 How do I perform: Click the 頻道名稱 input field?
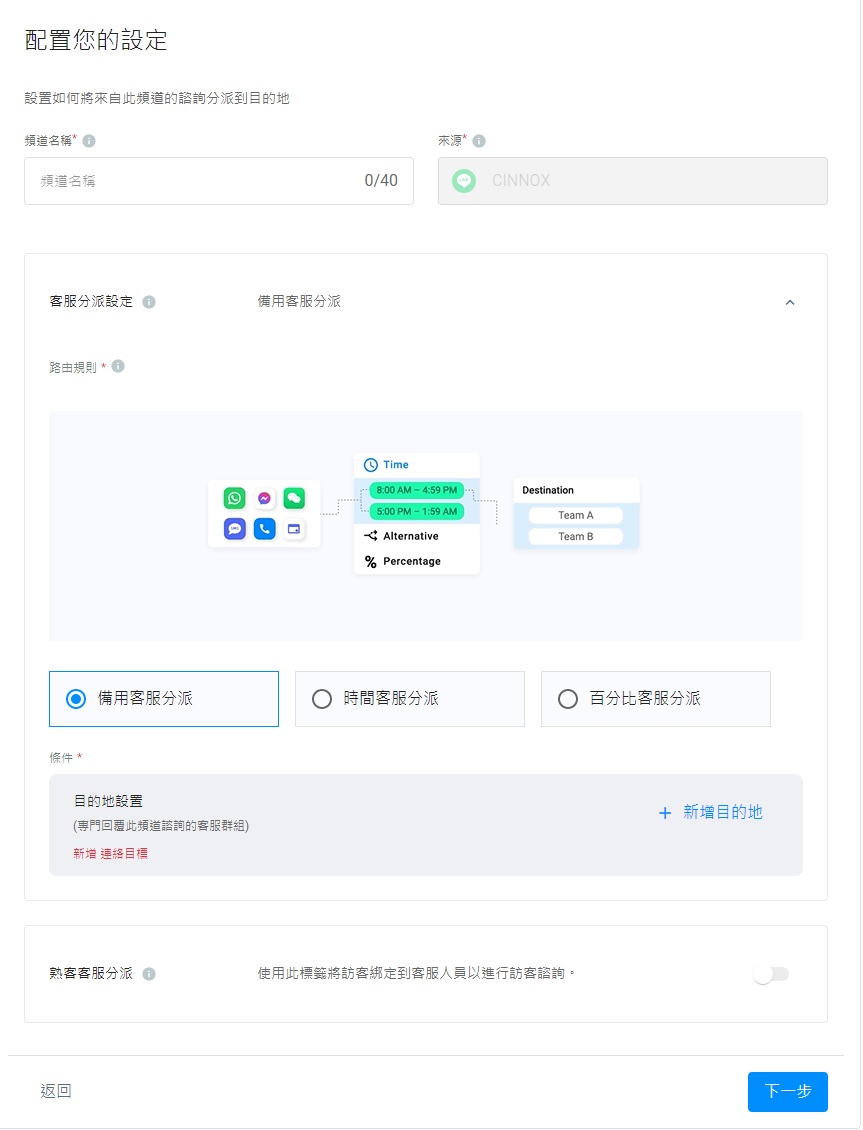tap(219, 181)
